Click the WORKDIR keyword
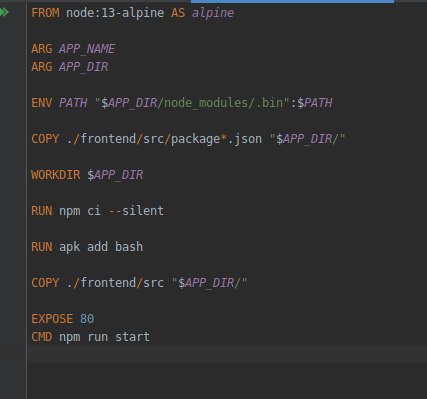The height and width of the screenshot is (399, 427). (x=56, y=175)
